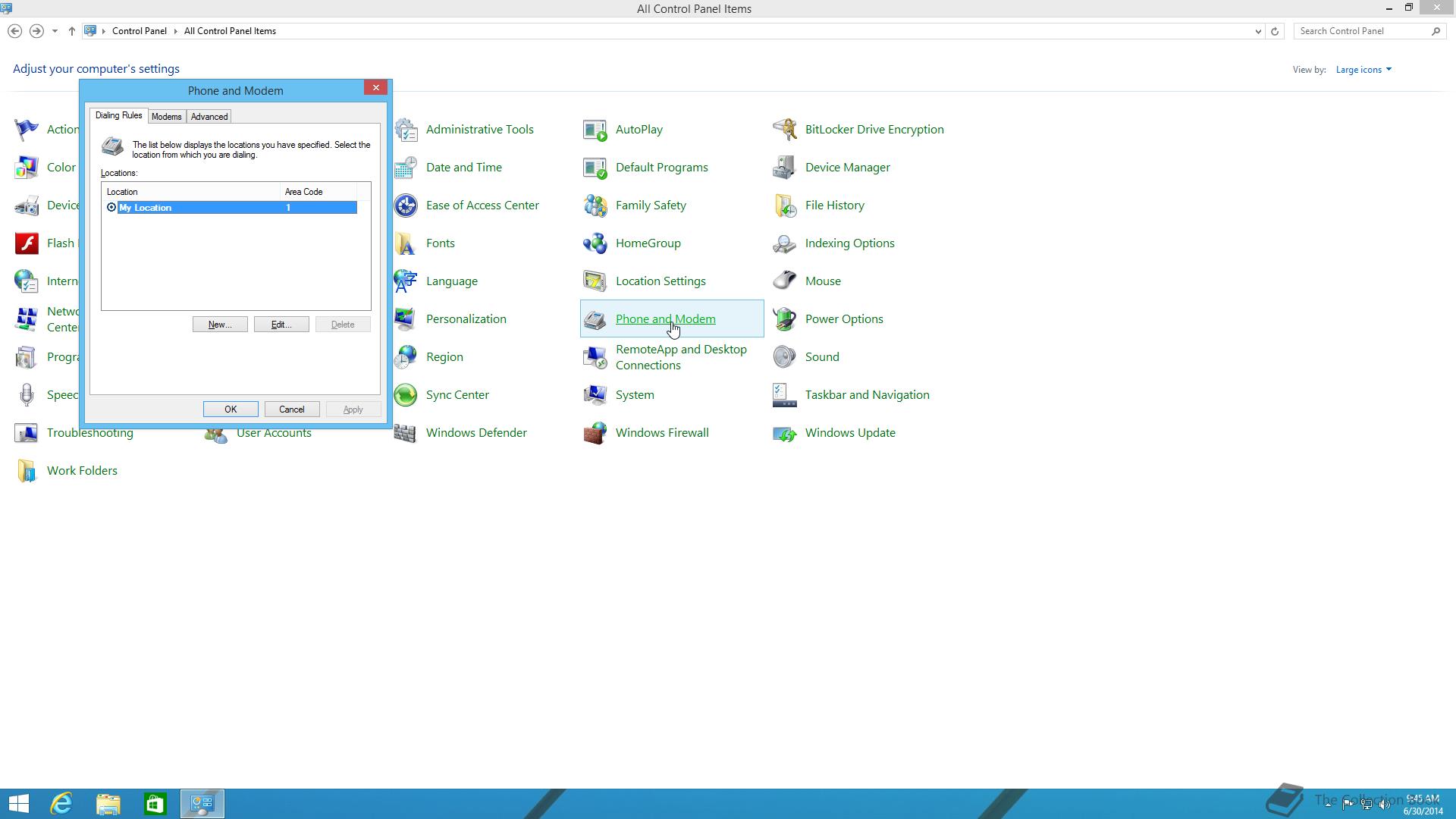
Task: Open the Device Manager icon
Action: [785, 168]
